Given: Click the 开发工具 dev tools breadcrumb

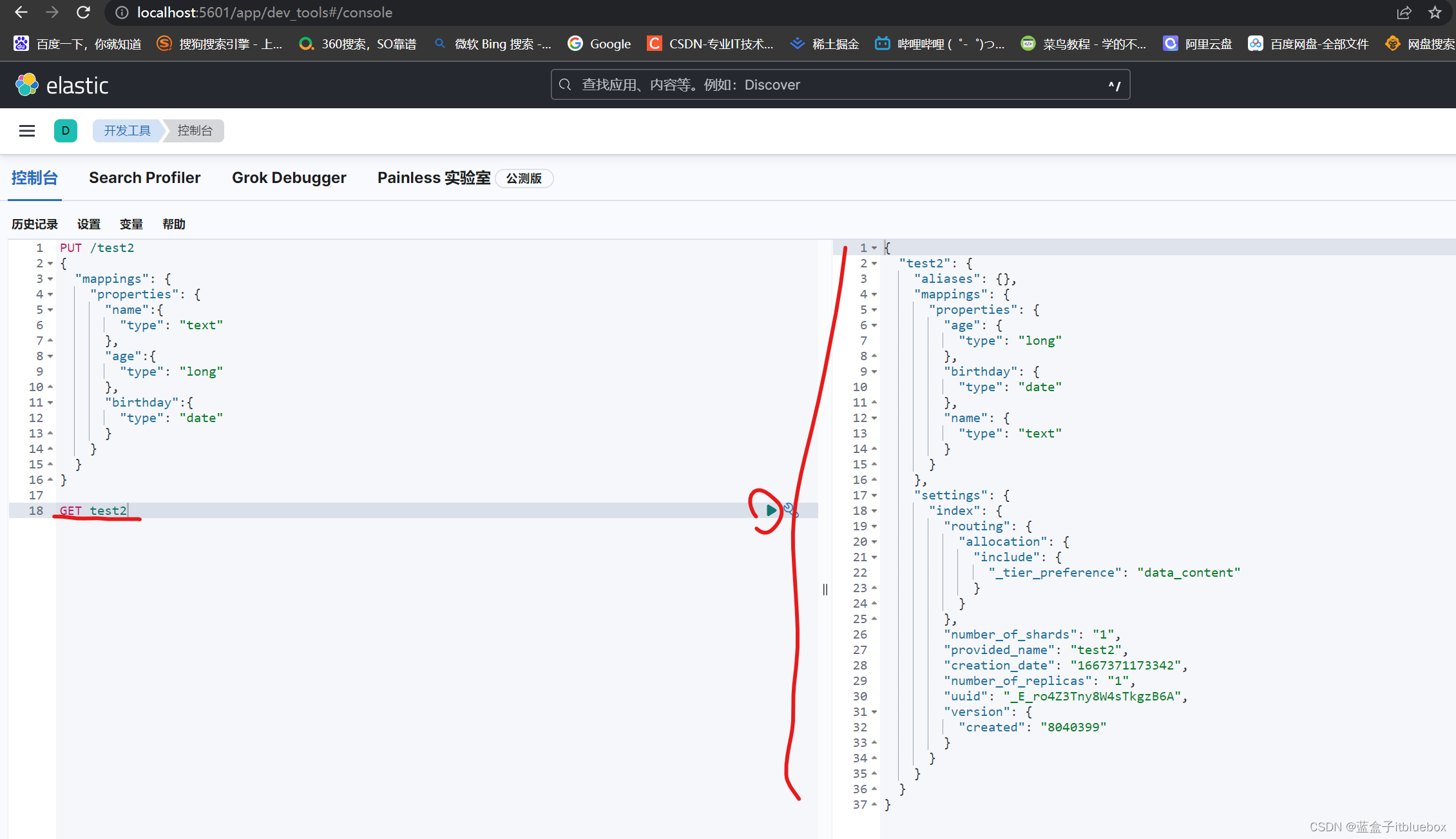Looking at the screenshot, I should click(124, 131).
